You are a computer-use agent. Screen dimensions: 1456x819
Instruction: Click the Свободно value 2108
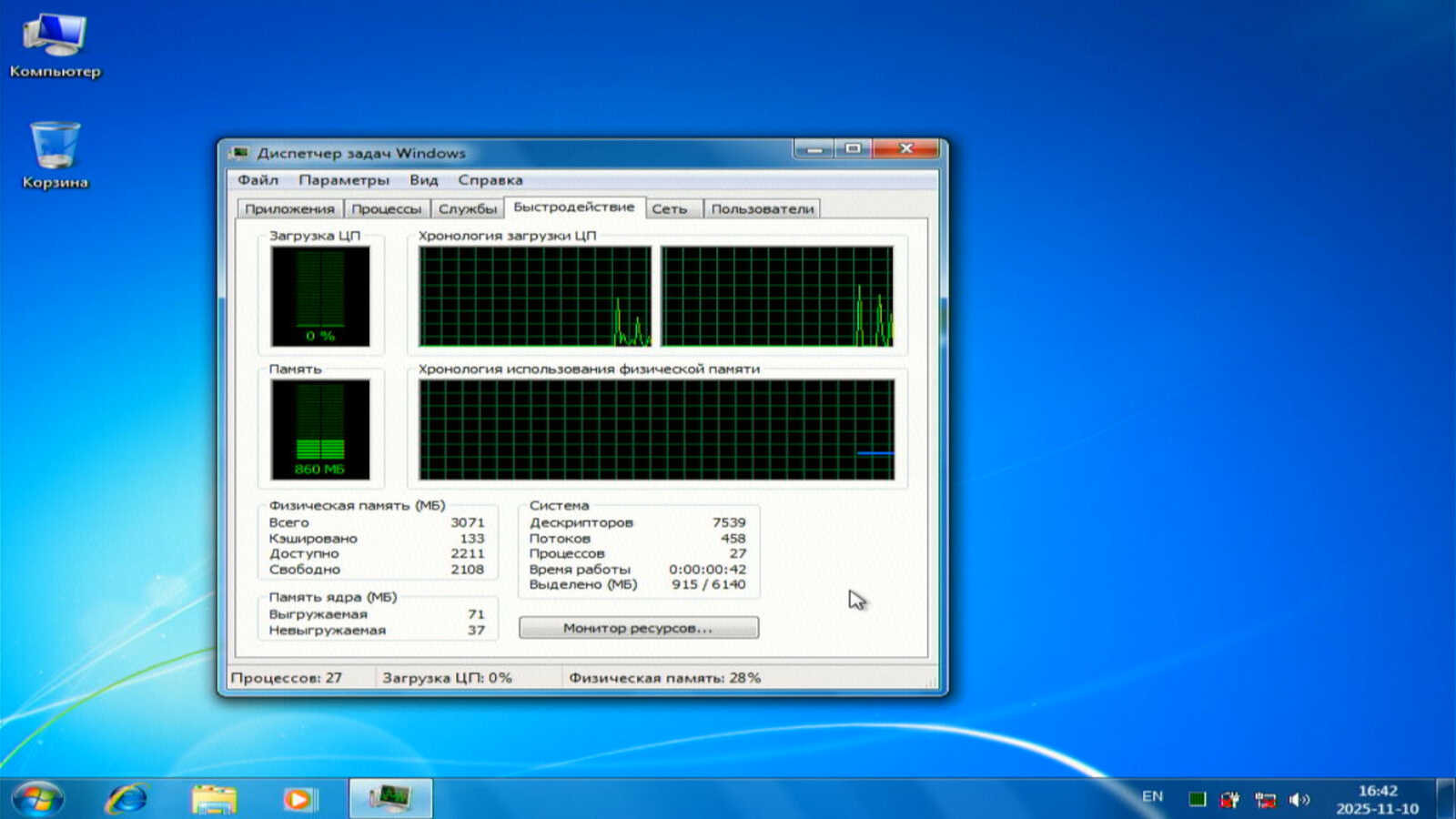[x=468, y=569]
